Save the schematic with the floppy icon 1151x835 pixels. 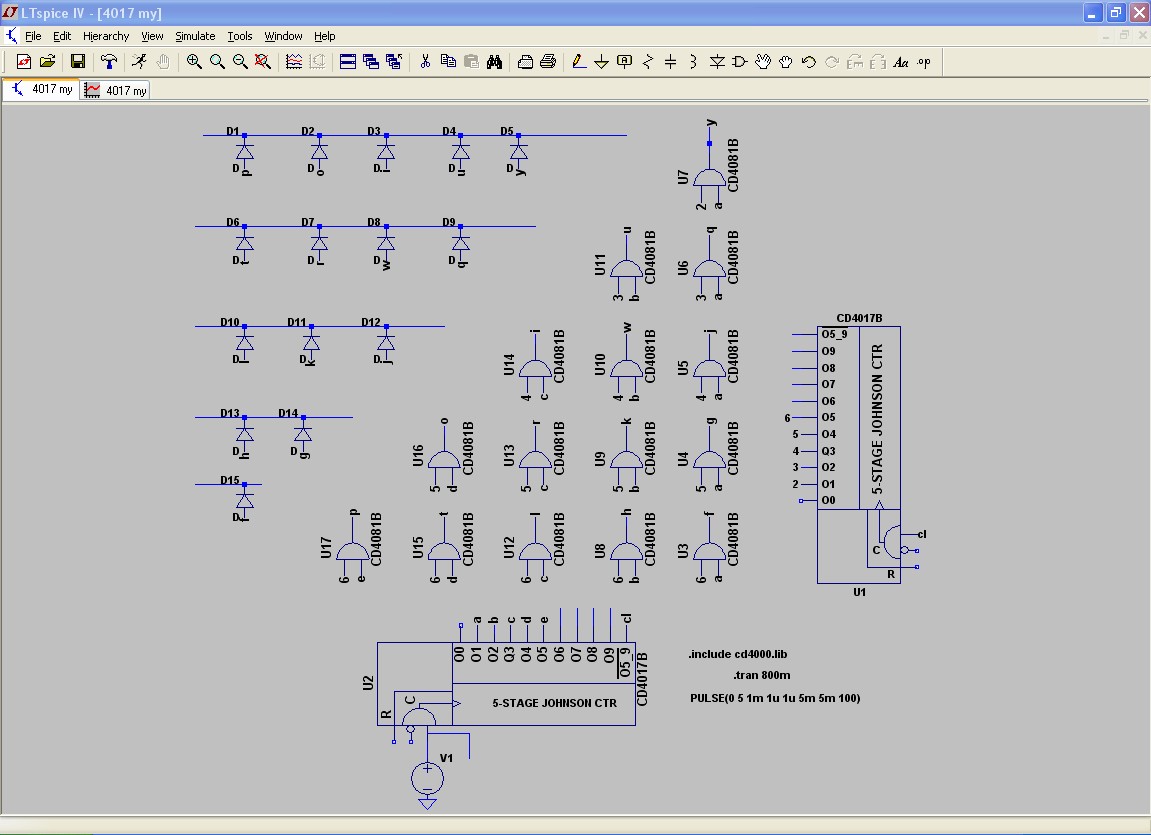tap(78, 62)
